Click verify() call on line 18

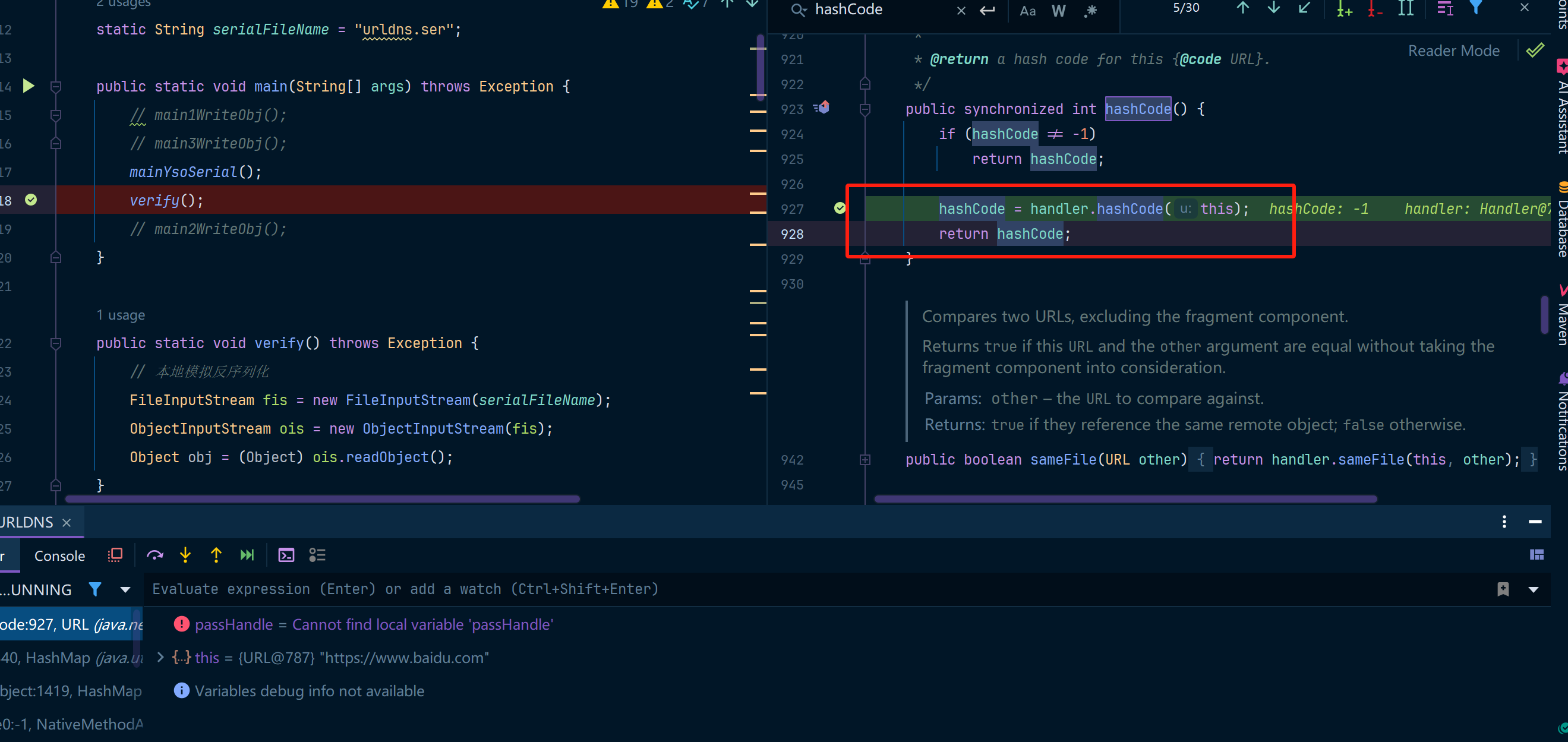(166, 200)
